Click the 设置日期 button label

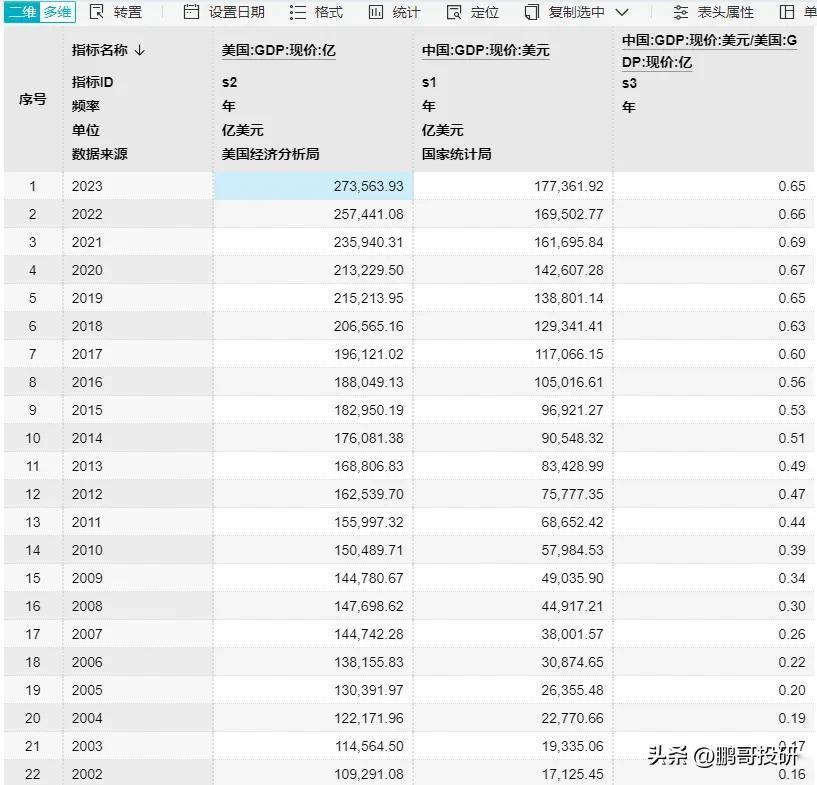point(237,11)
